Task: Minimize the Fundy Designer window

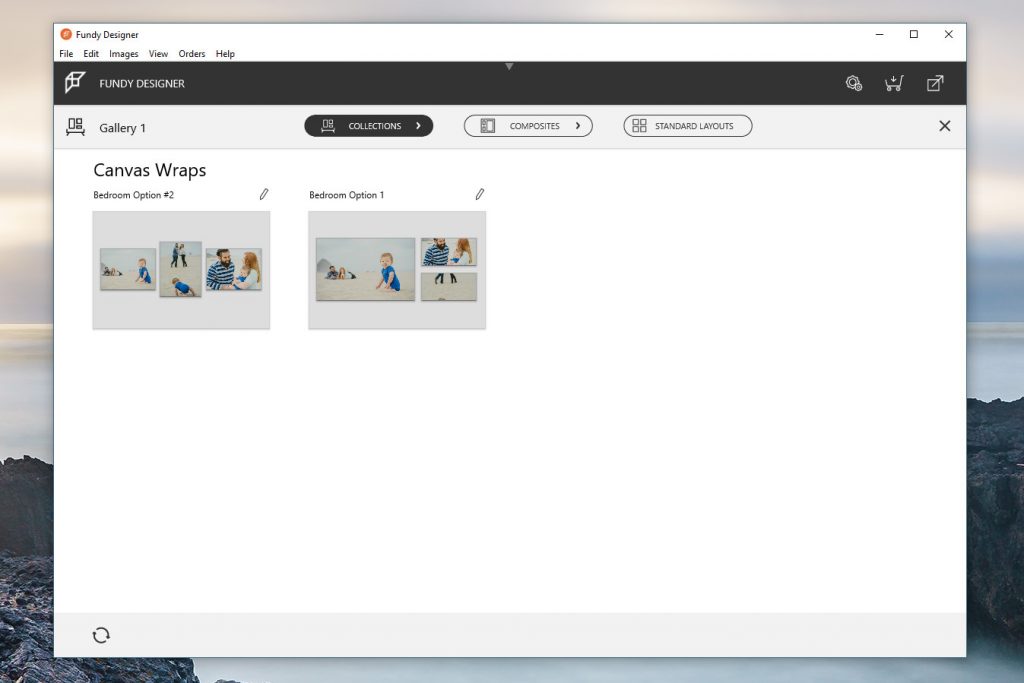Action: pyautogui.click(x=880, y=34)
